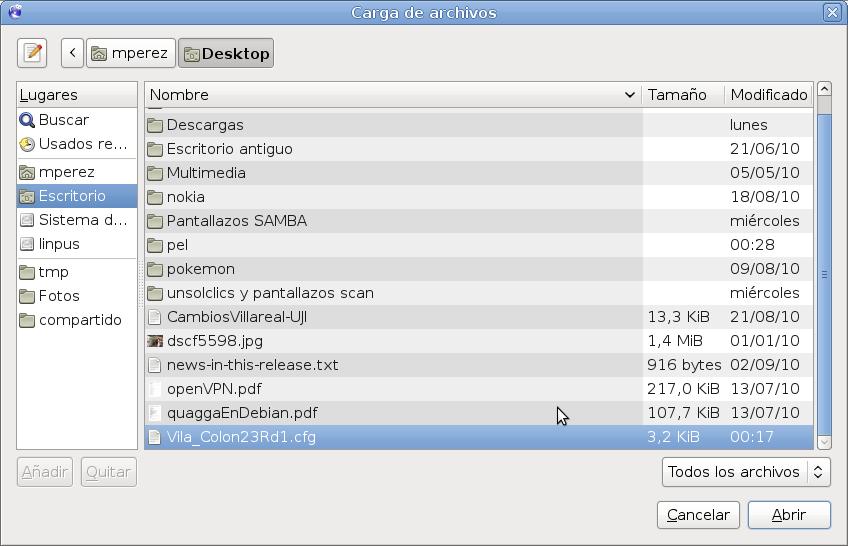The width and height of the screenshot is (848, 546).
Task: Select linpus drive in places list
Action: [59, 244]
